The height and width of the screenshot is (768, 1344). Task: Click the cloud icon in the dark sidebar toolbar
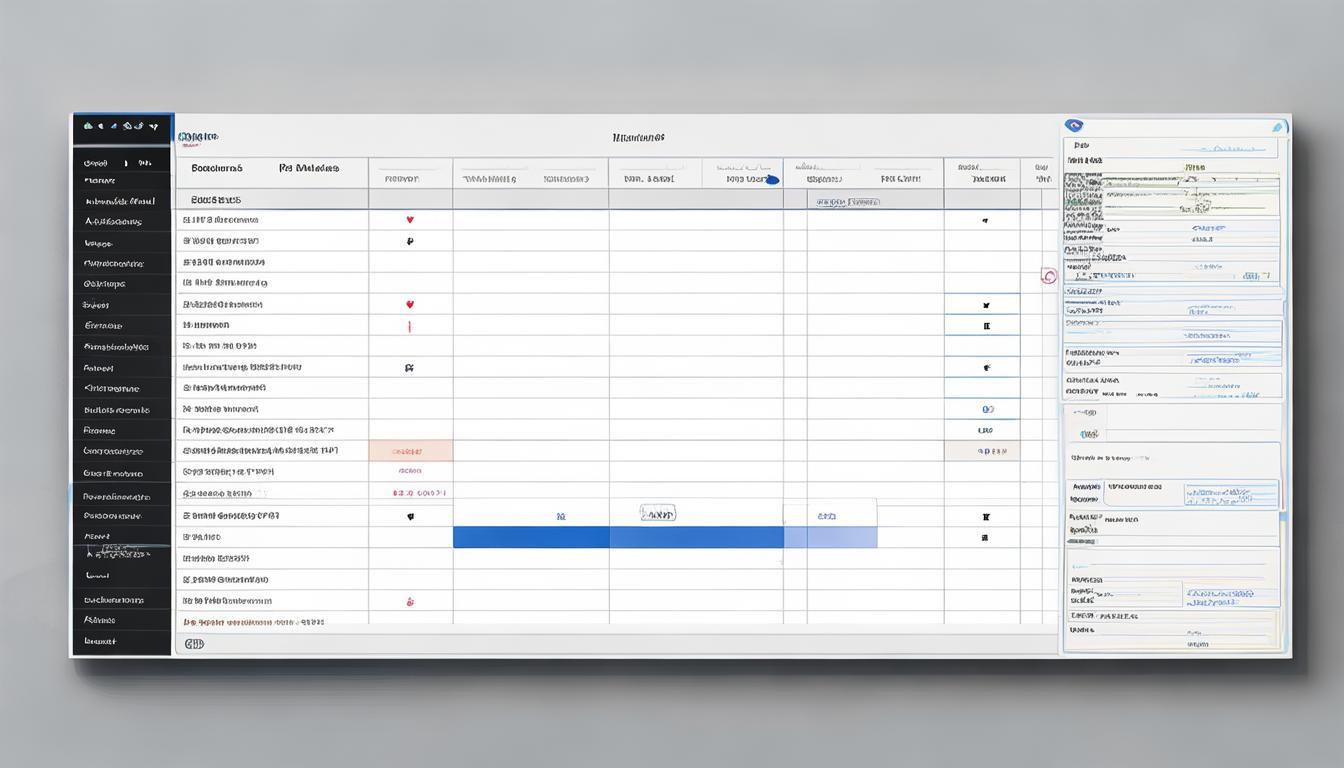pos(88,127)
